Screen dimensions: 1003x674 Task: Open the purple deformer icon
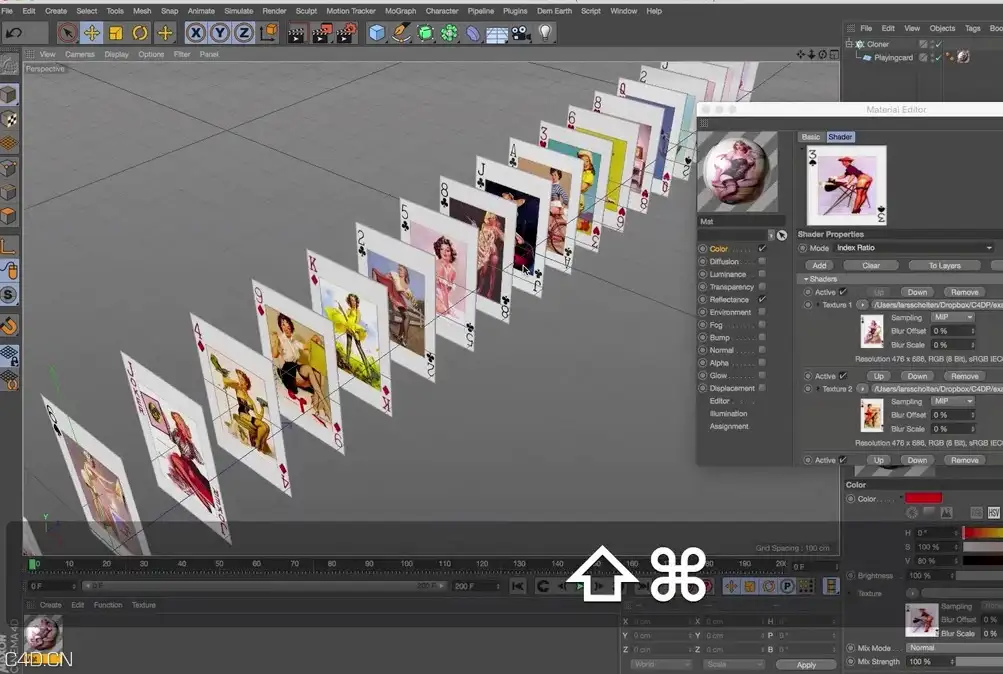pos(473,33)
